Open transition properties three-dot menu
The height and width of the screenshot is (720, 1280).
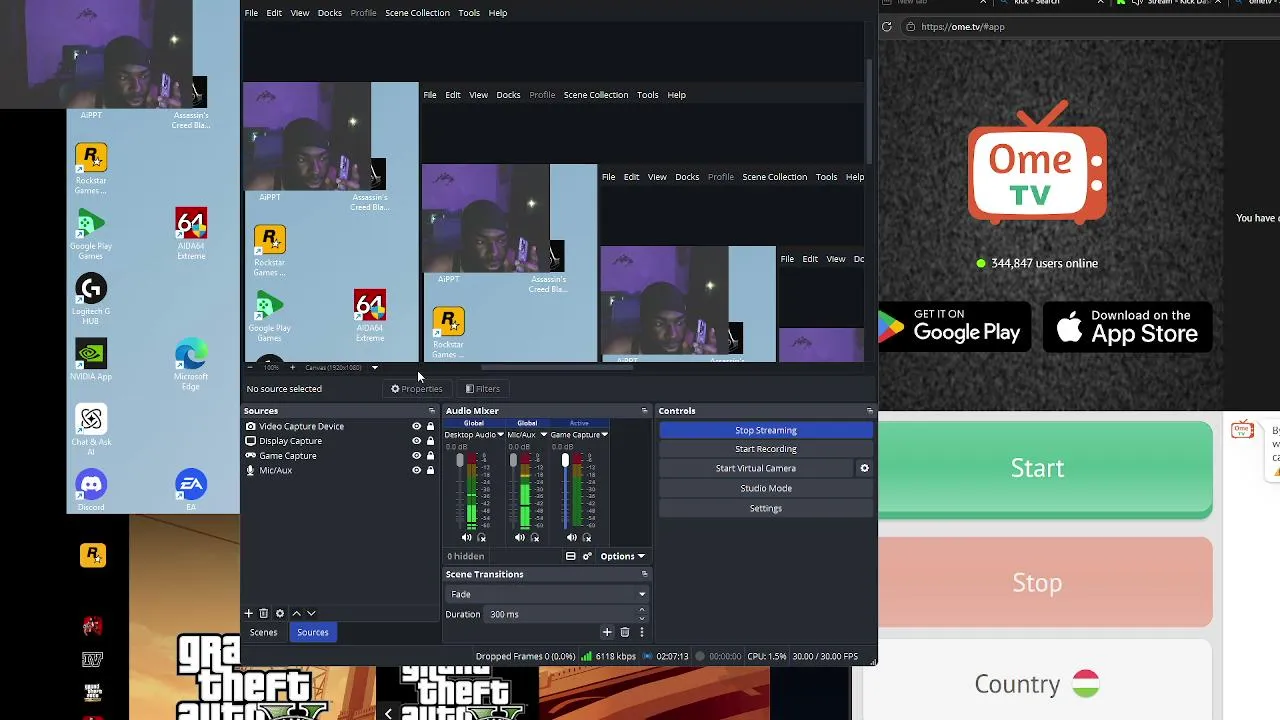point(642,632)
